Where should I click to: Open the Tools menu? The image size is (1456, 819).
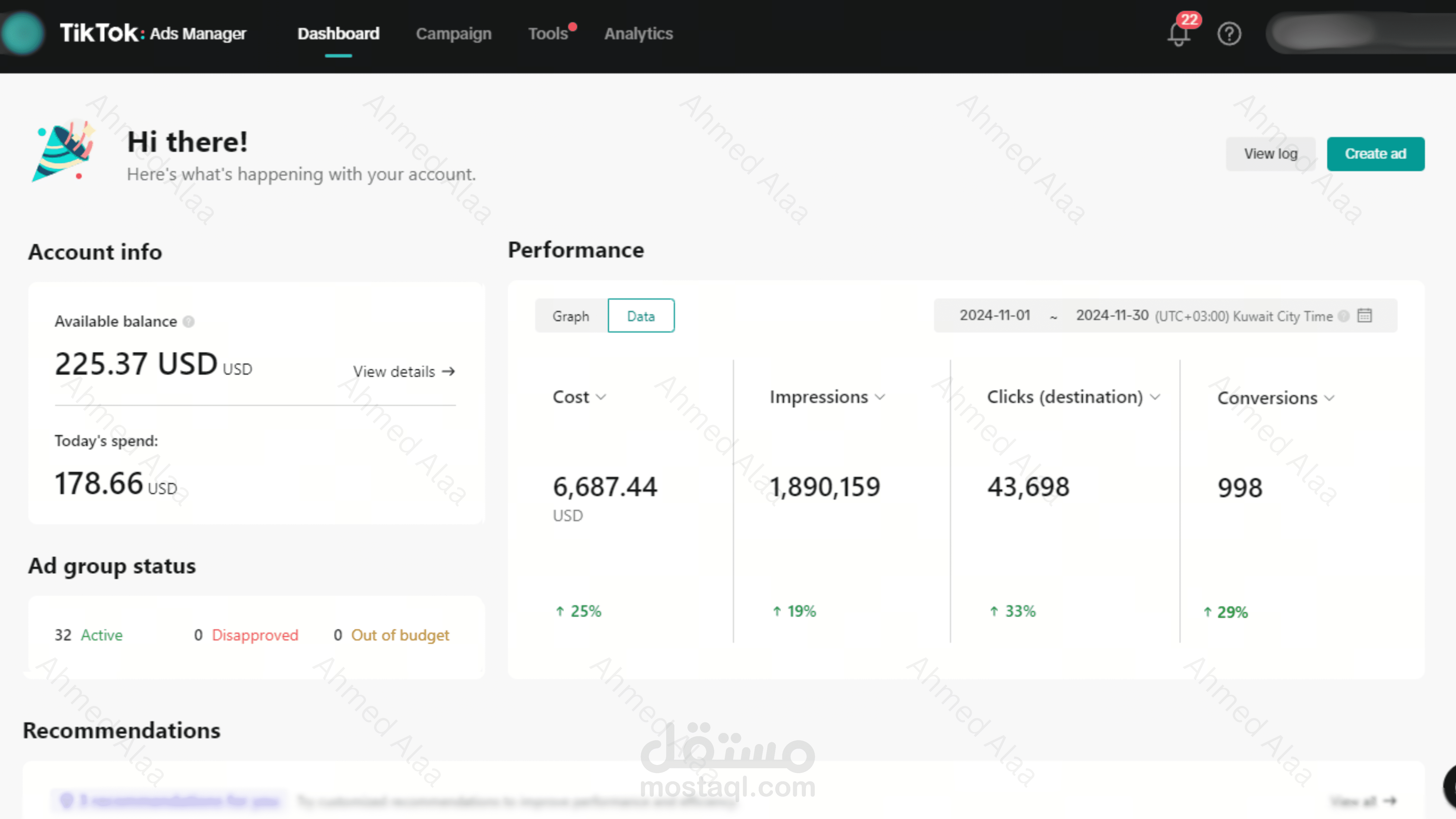point(548,33)
